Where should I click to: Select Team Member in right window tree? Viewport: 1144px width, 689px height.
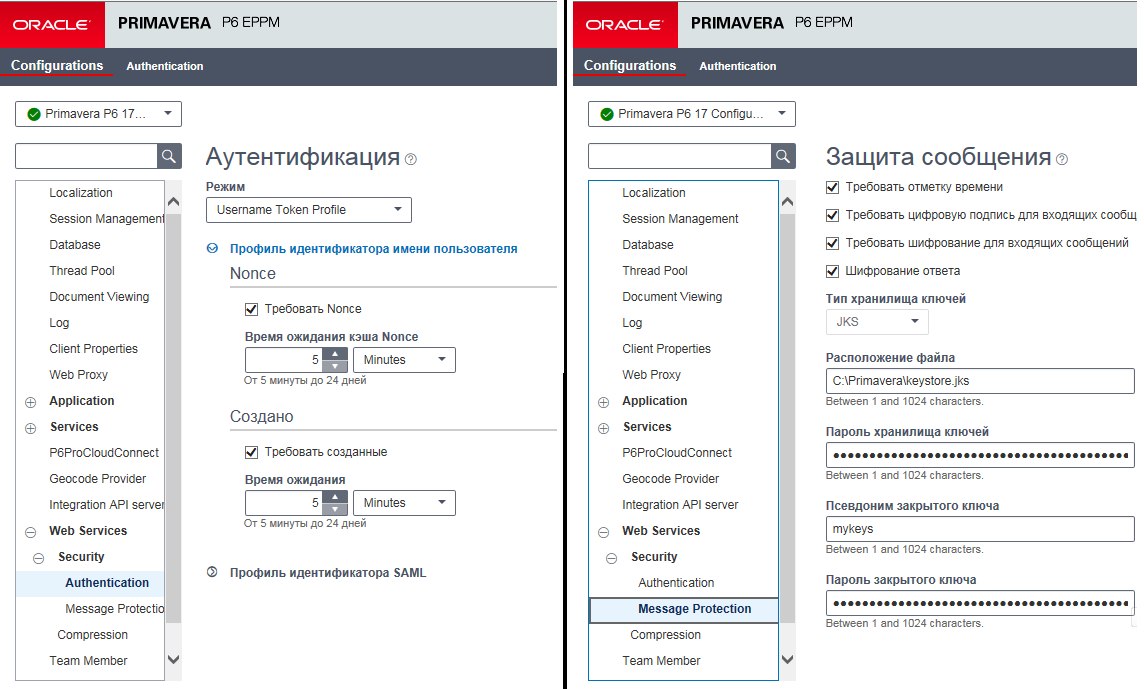coord(661,661)
